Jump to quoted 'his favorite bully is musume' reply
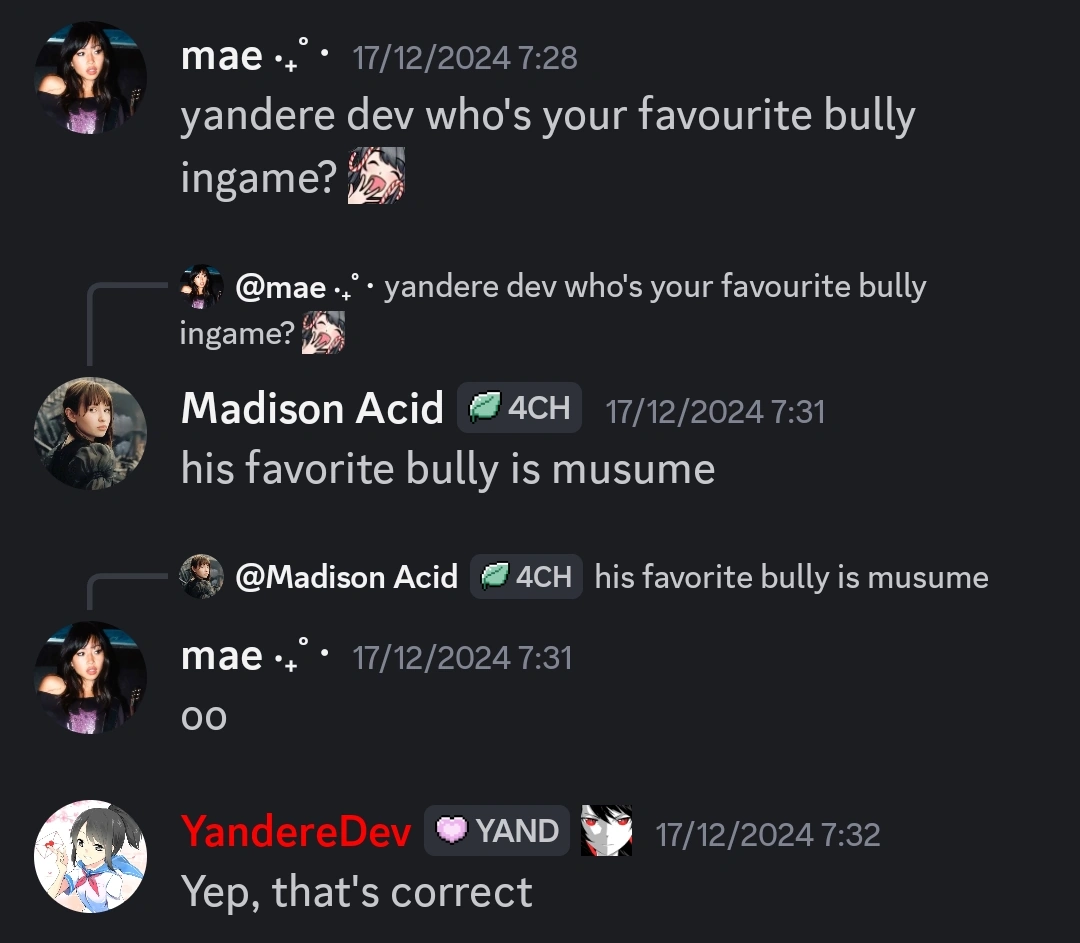 pos(791,577)
